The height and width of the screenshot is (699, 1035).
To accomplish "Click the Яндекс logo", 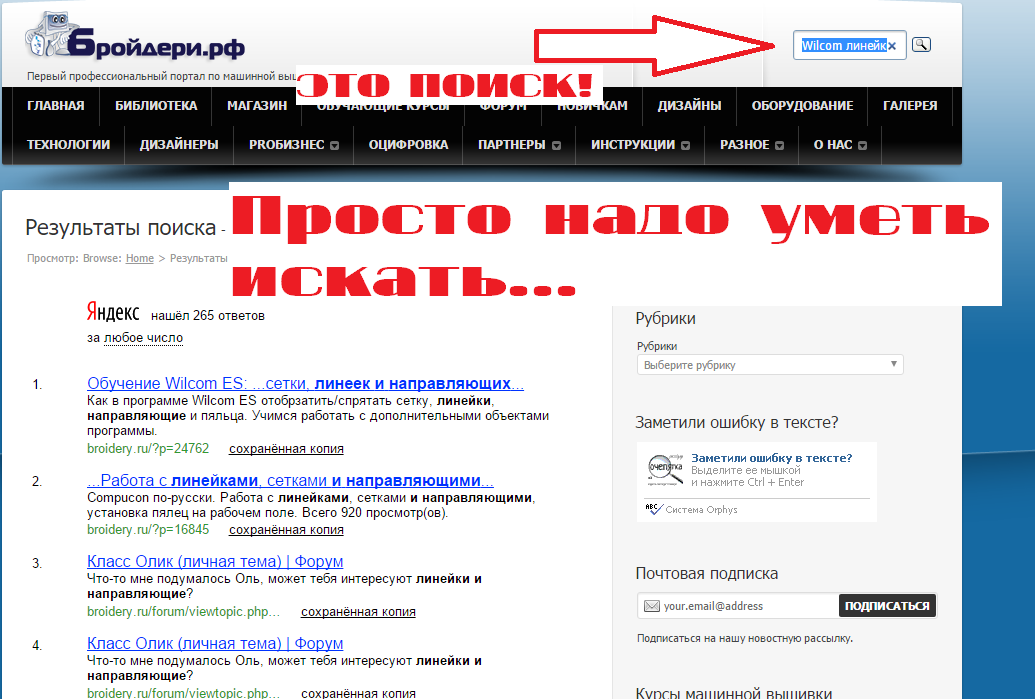I will (113, 312).
